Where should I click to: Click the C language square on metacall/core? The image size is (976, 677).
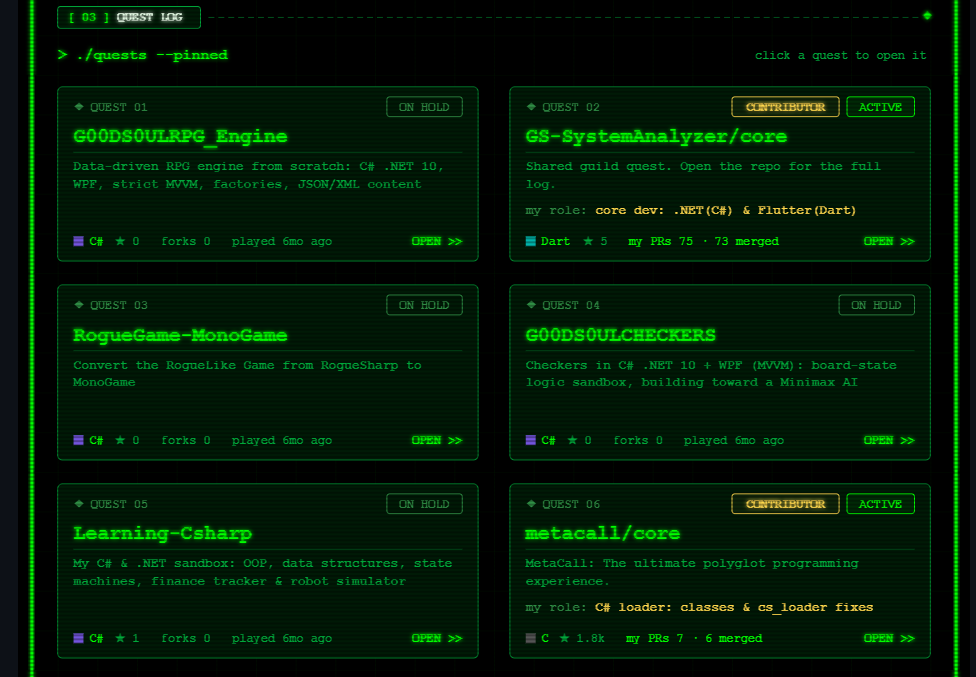[530, 638]
